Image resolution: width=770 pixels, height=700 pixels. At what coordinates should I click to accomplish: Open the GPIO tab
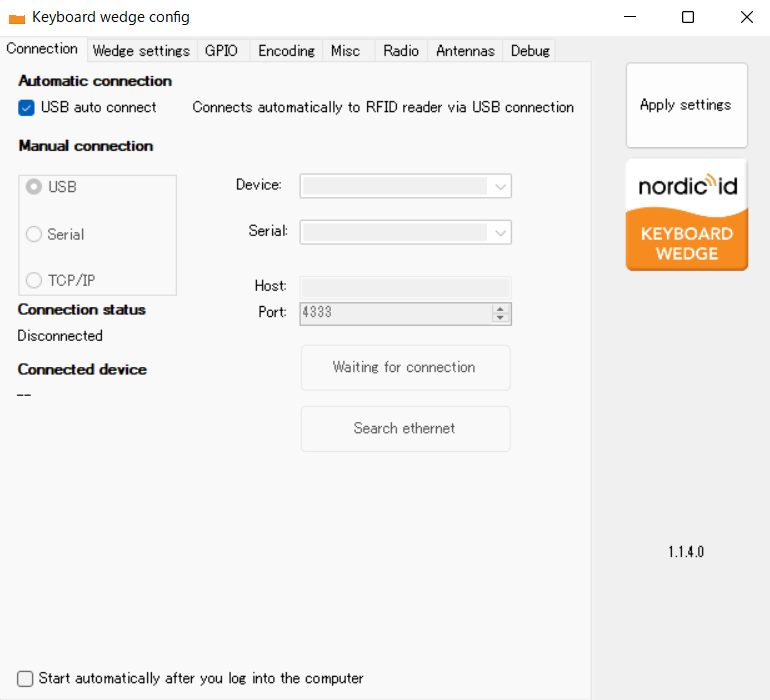(x=221, y=50)
